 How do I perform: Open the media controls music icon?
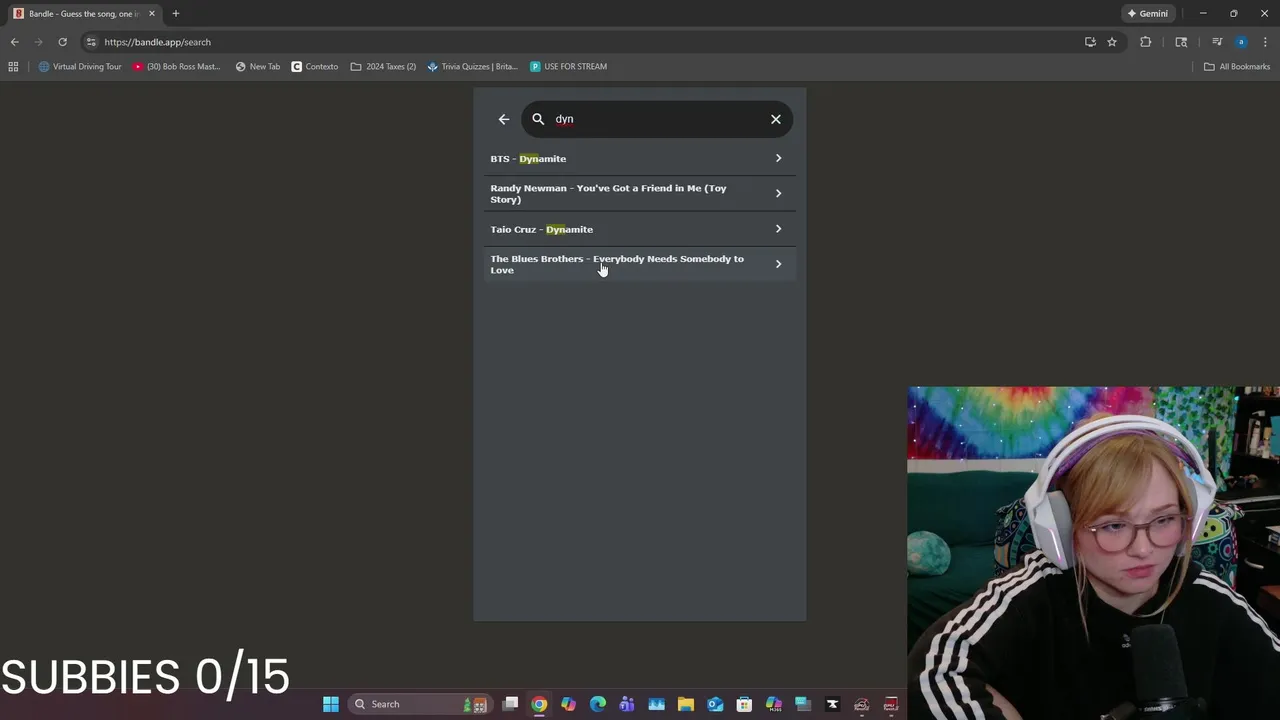point(1217,42)
